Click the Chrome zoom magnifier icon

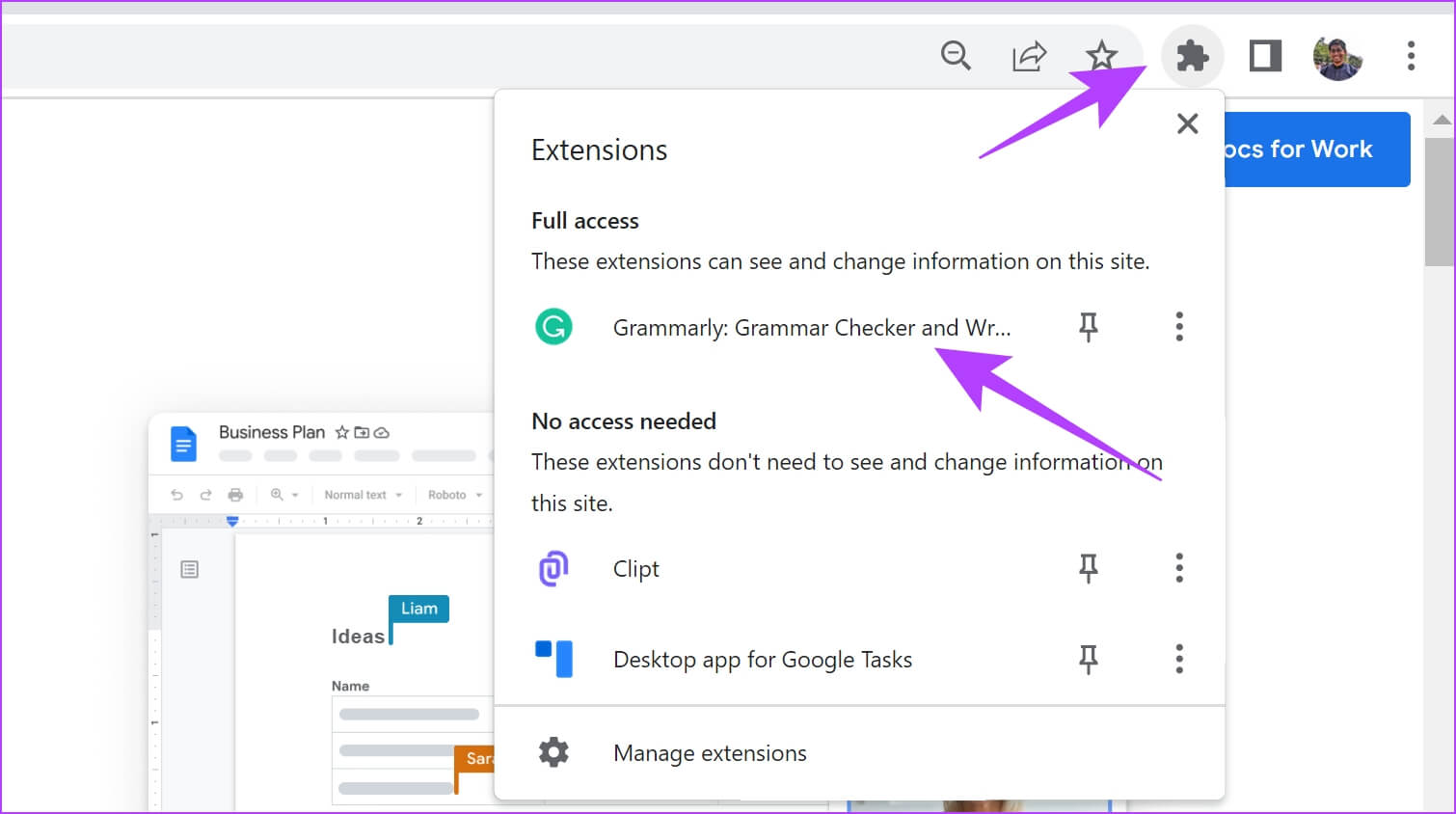(956, 56)
